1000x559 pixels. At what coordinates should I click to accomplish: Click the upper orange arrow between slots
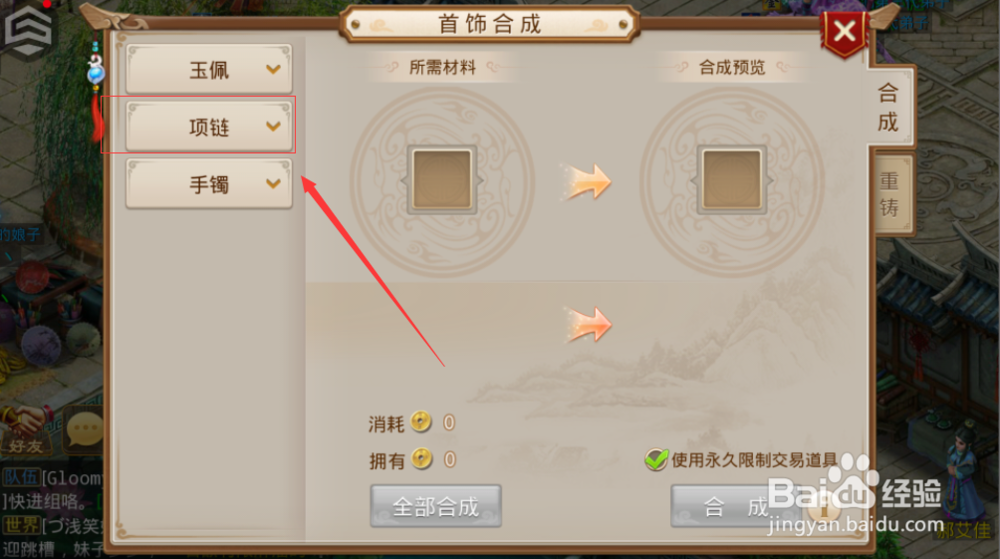586,182
